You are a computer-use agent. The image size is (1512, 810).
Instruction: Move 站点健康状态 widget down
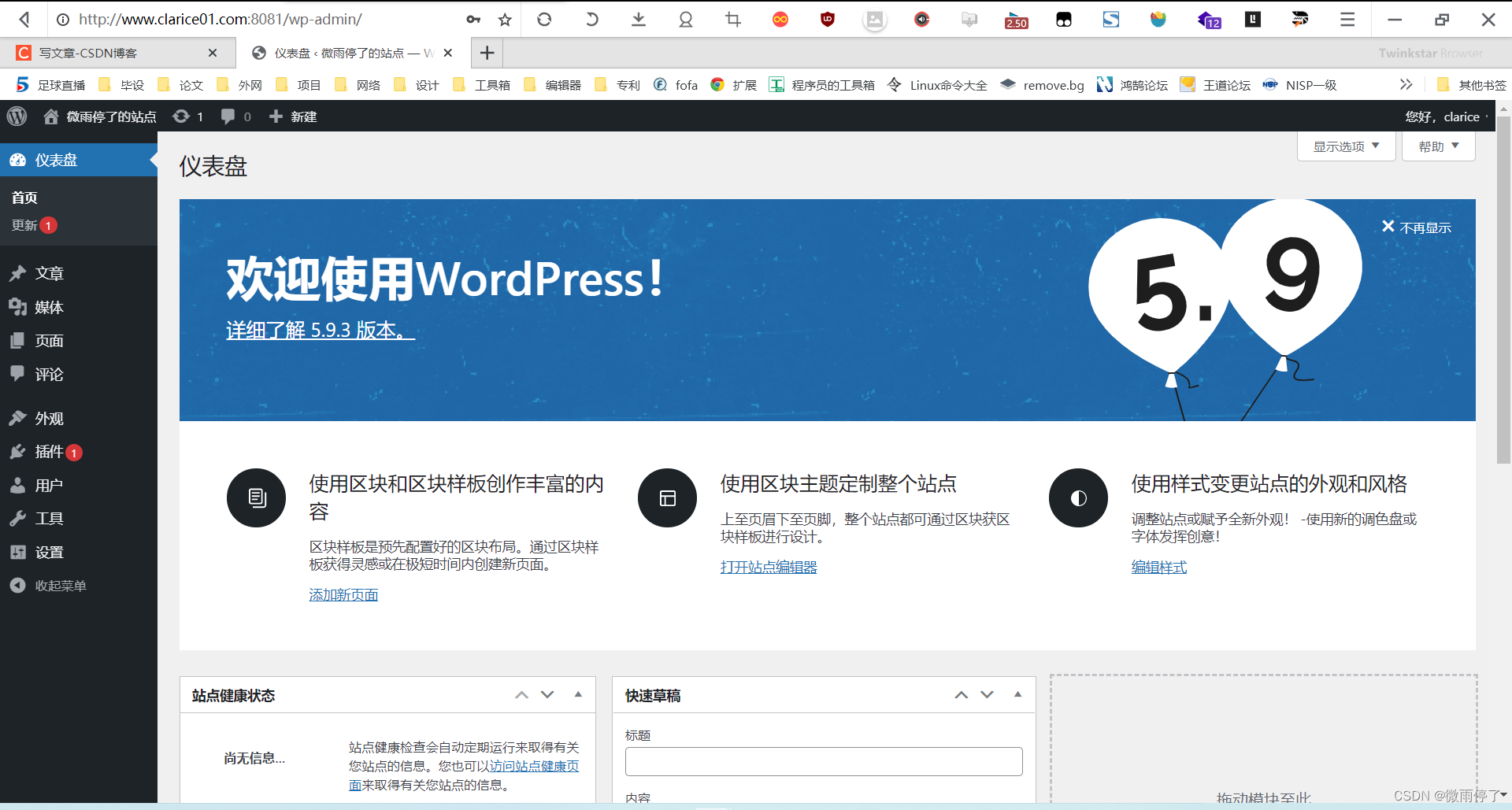[x=547, y=695]
